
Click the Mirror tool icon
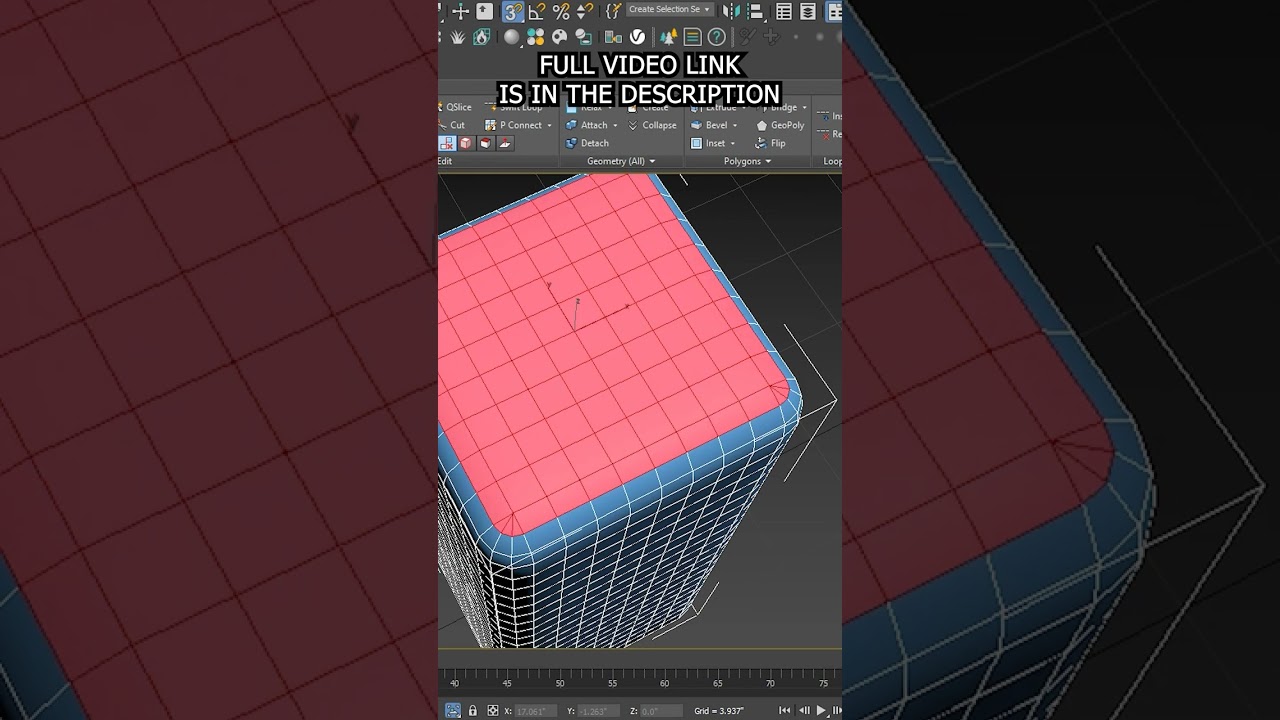733,11
